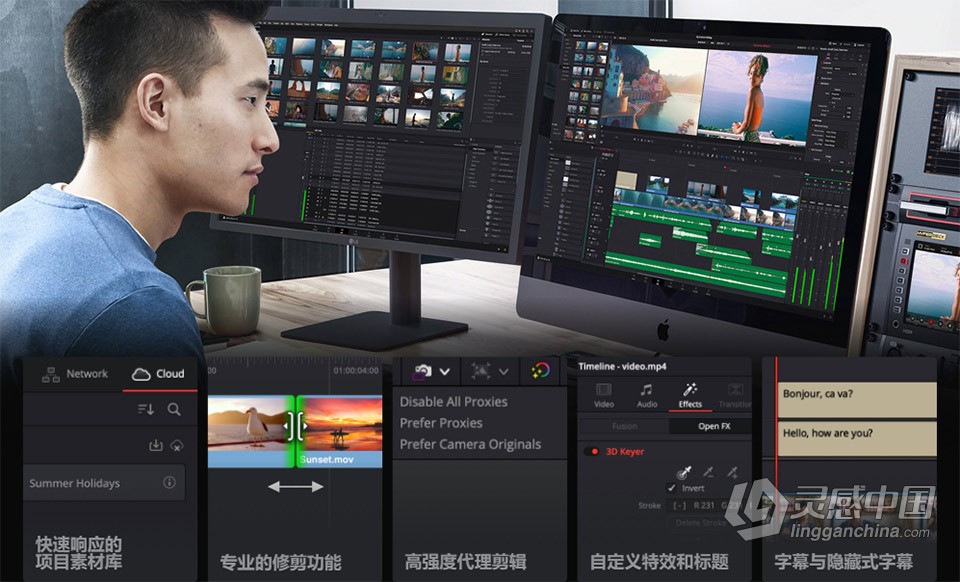Click the sort order icon in the library panel
The width and height of the screenshot is (960, 582).
click(x=147, y=409)
